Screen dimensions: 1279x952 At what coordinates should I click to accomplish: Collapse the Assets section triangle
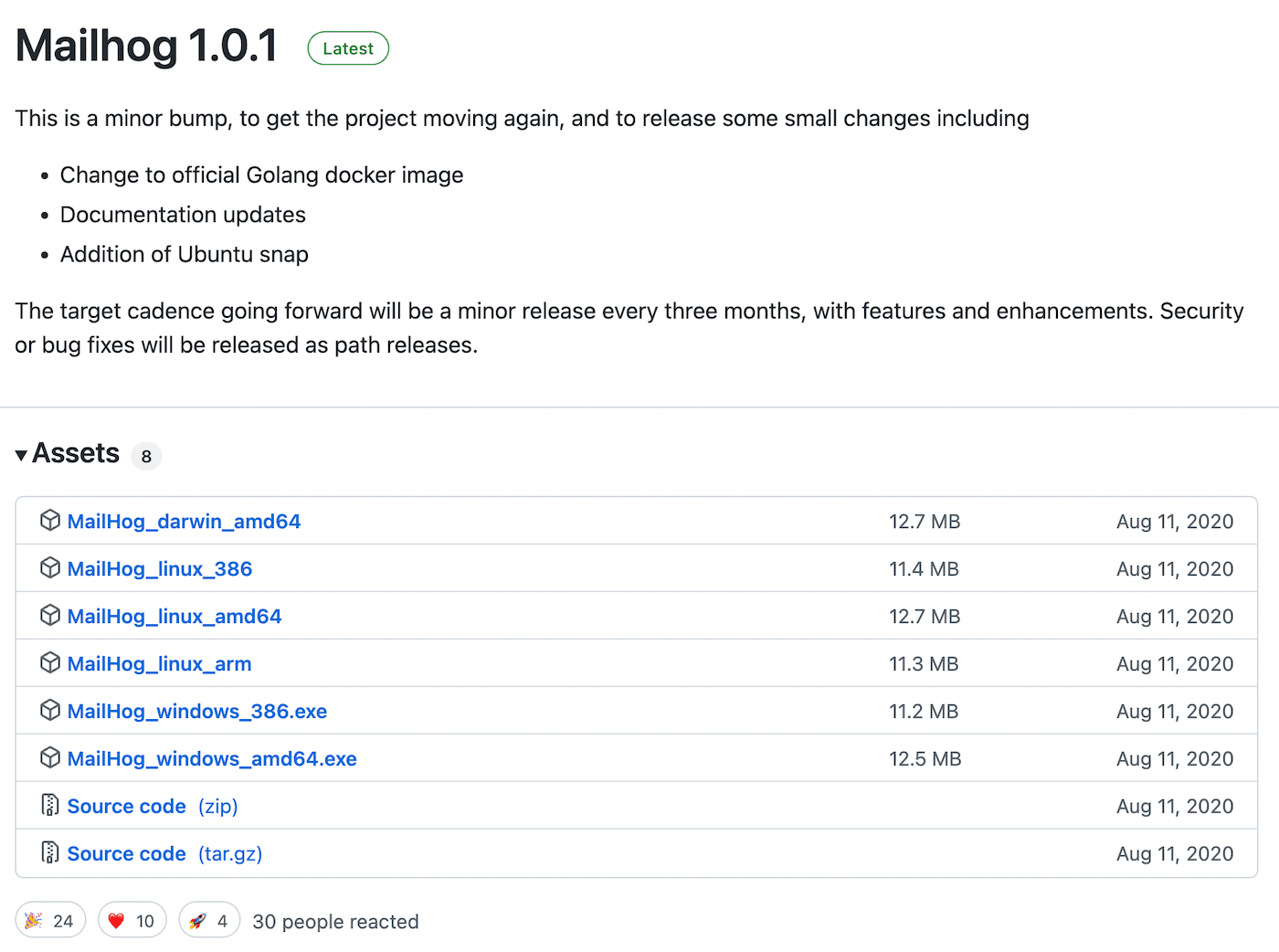pos(20,454)
